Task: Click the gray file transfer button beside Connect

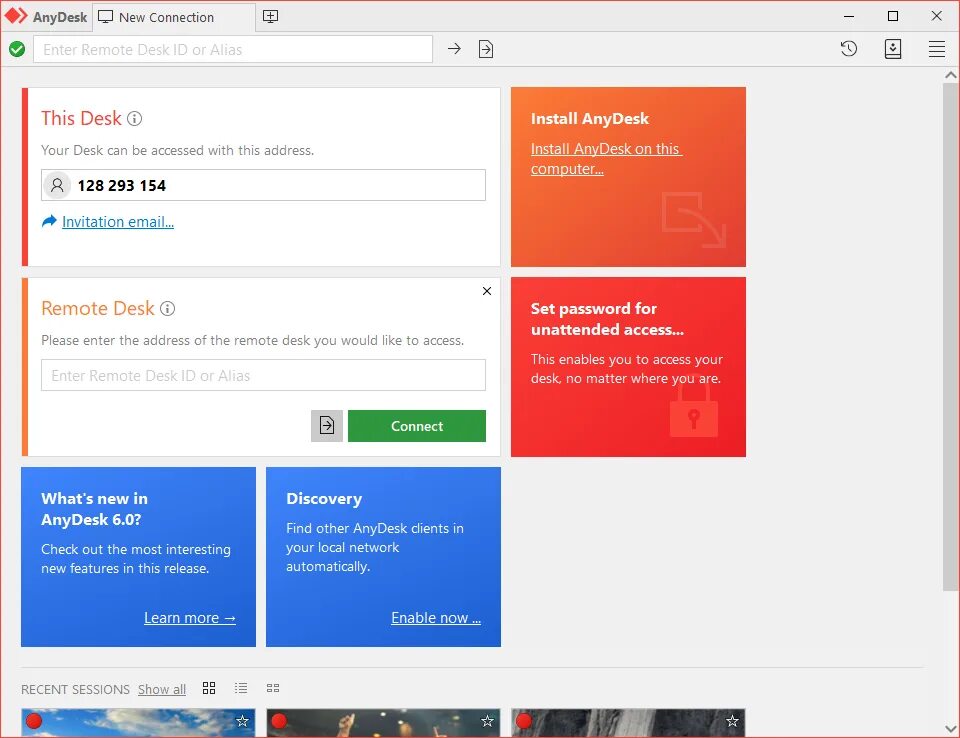Action: (327, 426)
